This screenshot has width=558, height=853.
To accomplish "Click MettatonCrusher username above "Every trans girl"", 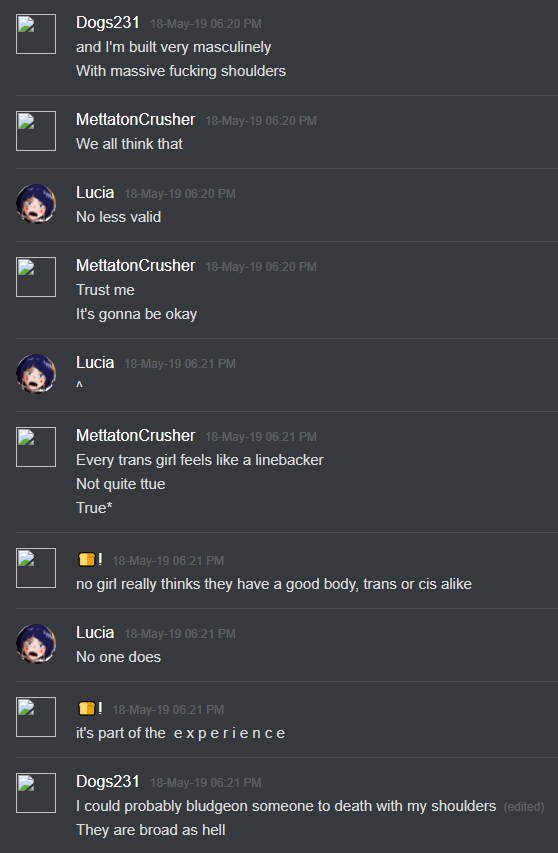I will [135, 436].
